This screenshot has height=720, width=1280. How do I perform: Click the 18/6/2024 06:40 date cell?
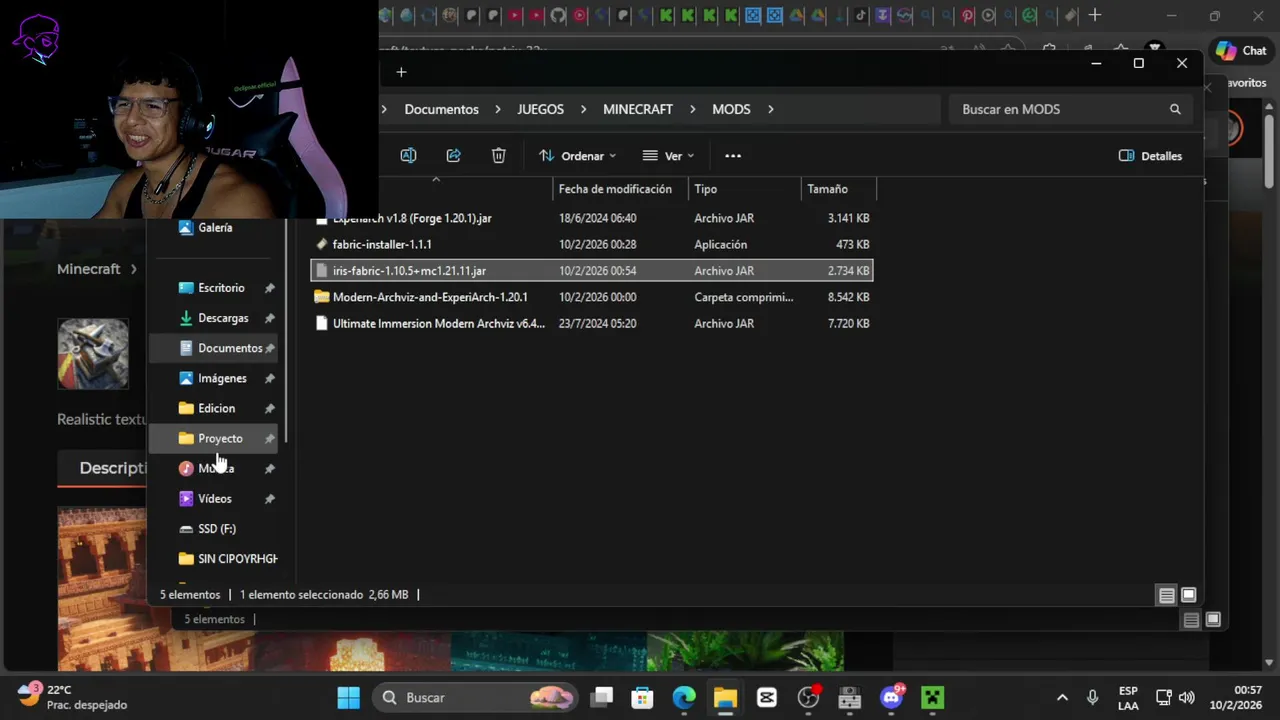tap(597, 218)
